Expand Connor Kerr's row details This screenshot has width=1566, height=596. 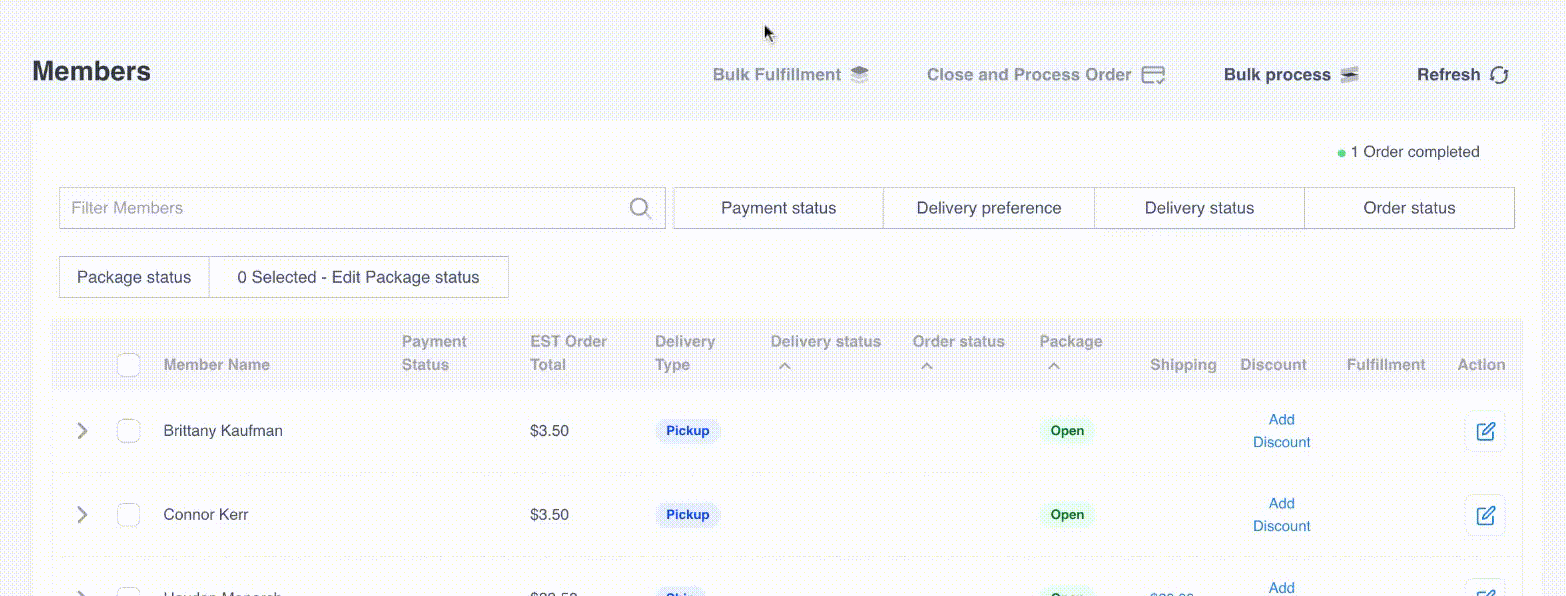(x=82, y=515)
